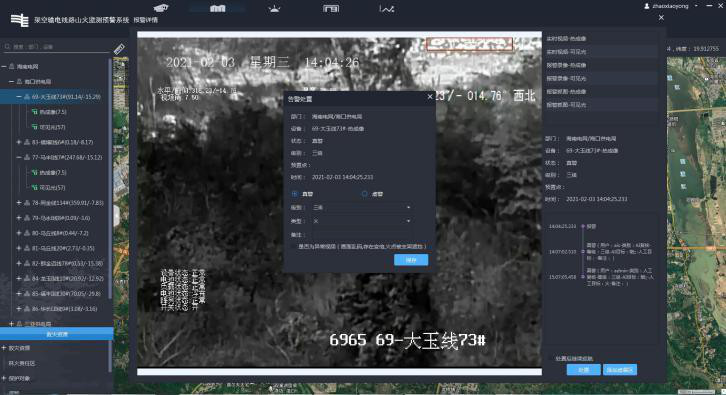Select thermal camera (7.5) under the 69 tower
Screen dimensions: 726x395
[x=49, y=112]
